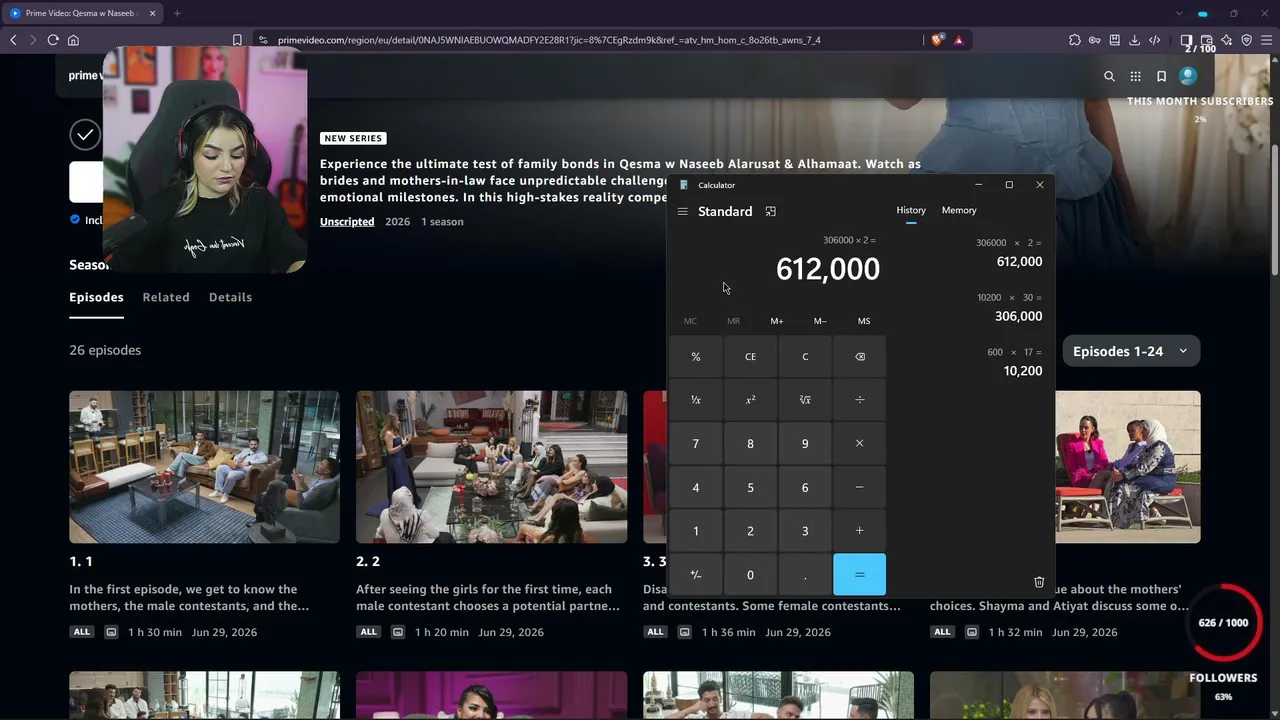Click the M− memory subtract button
Screen dimensions: 1280x720
(820, 321)
